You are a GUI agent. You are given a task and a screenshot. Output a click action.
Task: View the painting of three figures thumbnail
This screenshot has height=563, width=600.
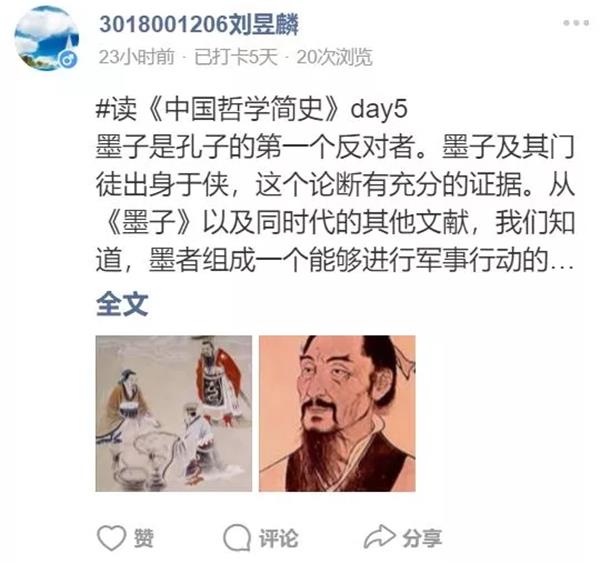pyautogui.click(x=174, y=413)
